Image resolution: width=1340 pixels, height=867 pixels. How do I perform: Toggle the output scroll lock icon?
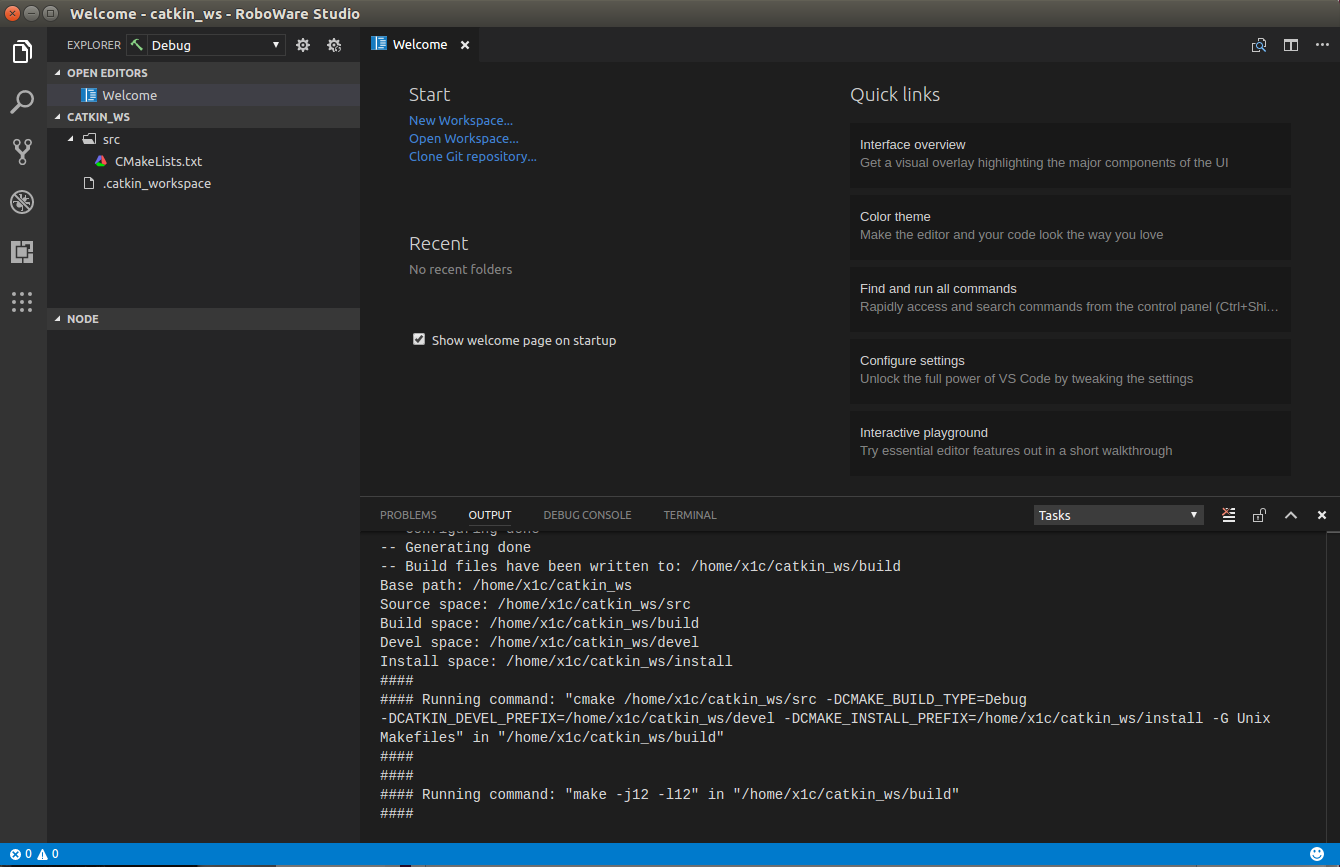(1259, 515)
